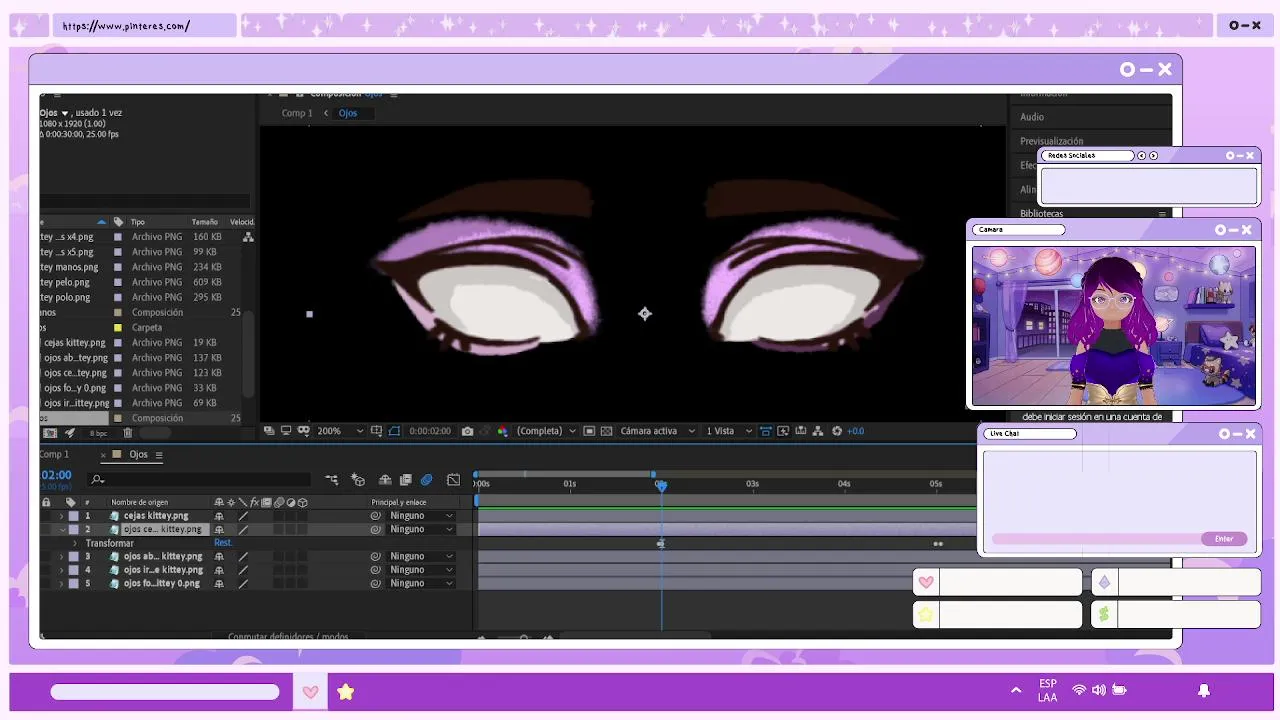Screen dimensions: 1280x720
Task: Click the Rest. reset link for Transformar
Action: click(223, 543)
